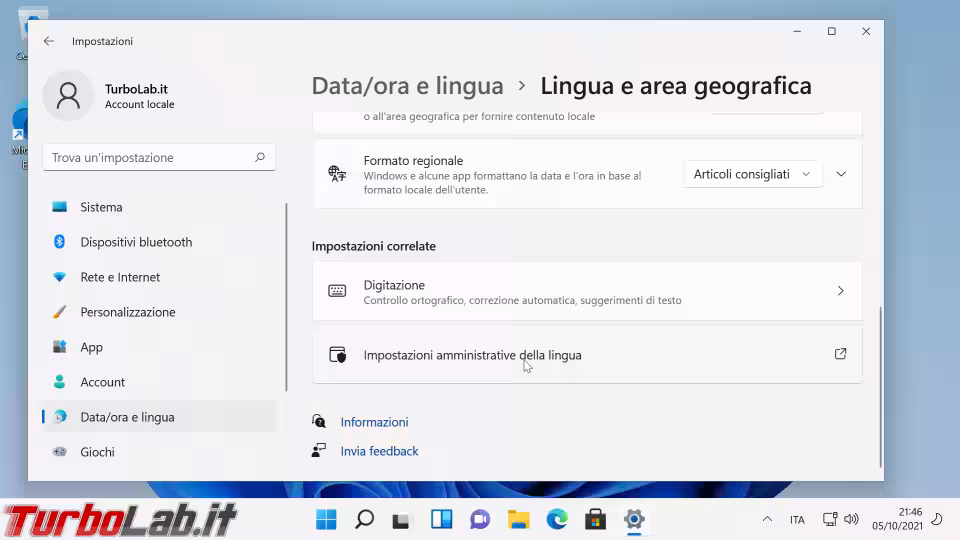Image resolution: width=960 pixels, height=540 pixels.
Task: Click the main content vertical scrollbar
Action: coord(880,386)
